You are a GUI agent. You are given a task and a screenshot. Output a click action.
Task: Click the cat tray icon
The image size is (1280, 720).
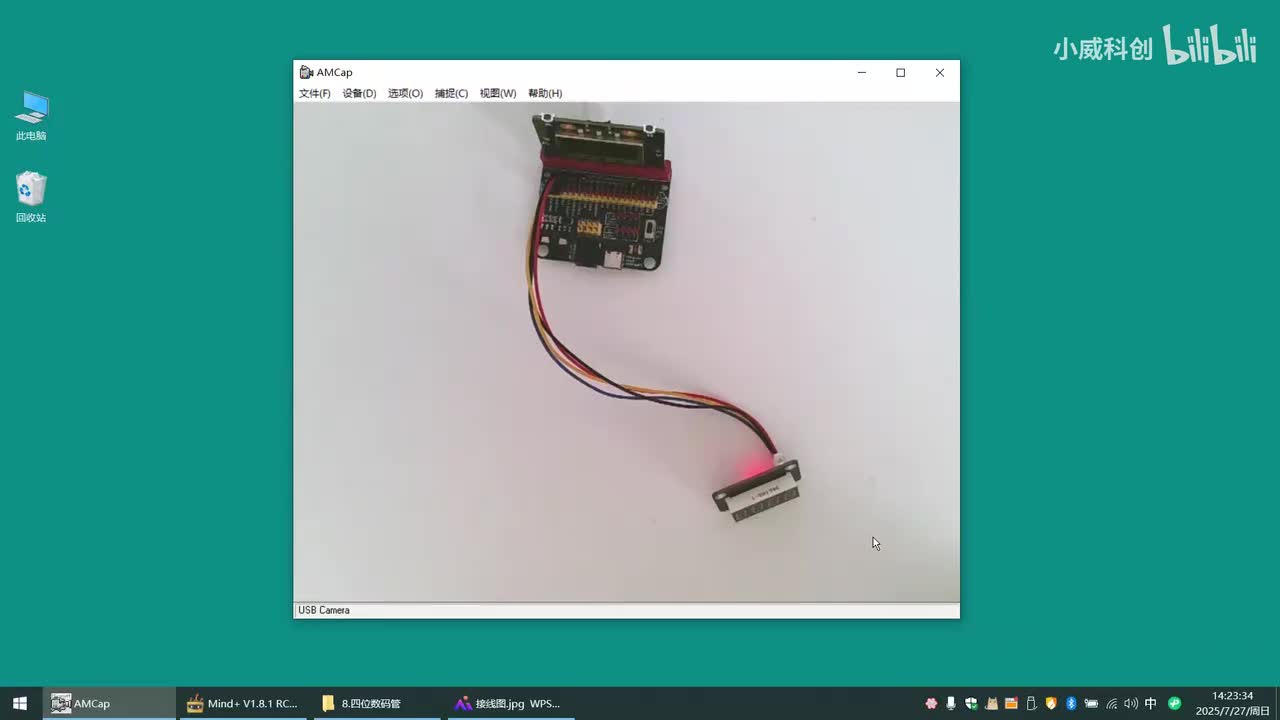click(991, 703)
